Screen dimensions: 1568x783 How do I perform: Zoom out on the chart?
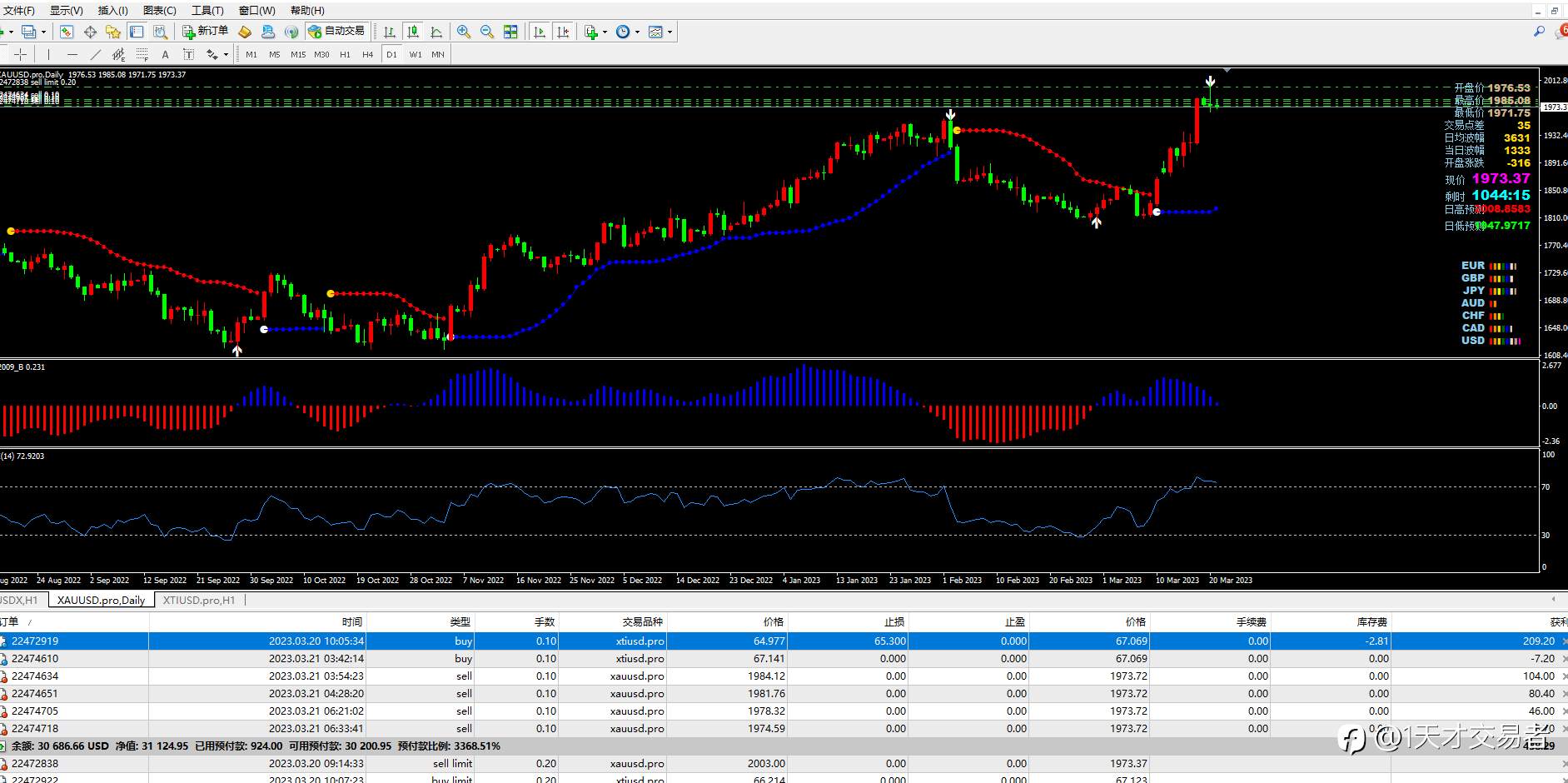click(x=487, y=32)
